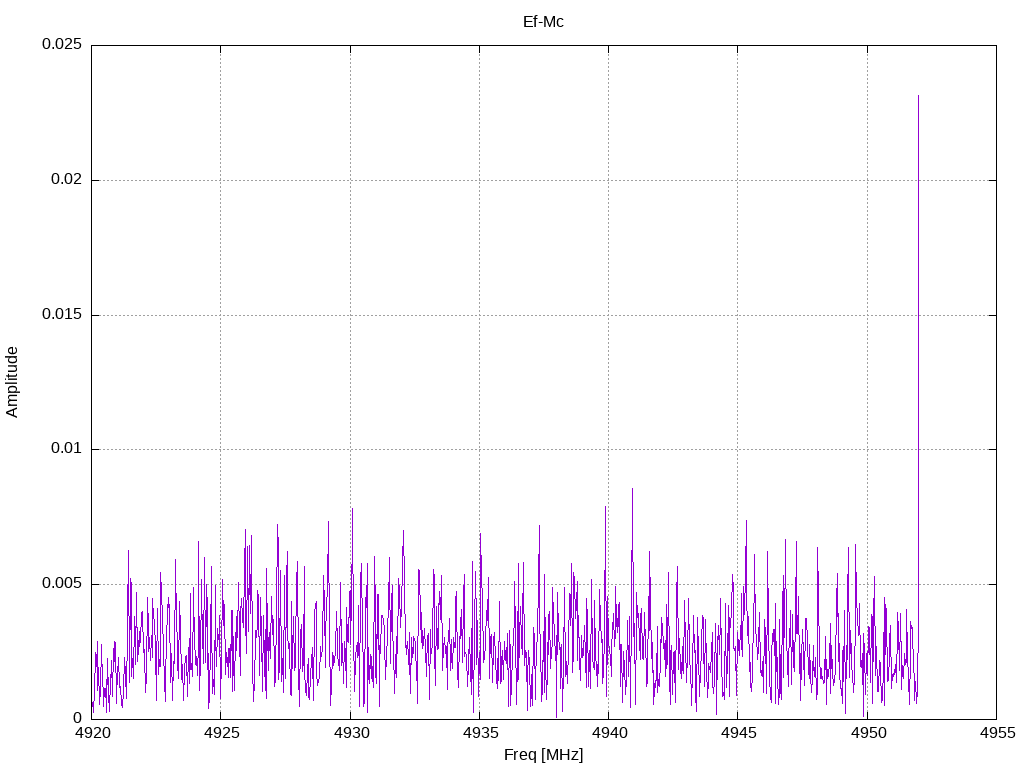The image size is (1024, 768).
Task: Click the 4930 x-axis tick label
Action: coord(350,733)
